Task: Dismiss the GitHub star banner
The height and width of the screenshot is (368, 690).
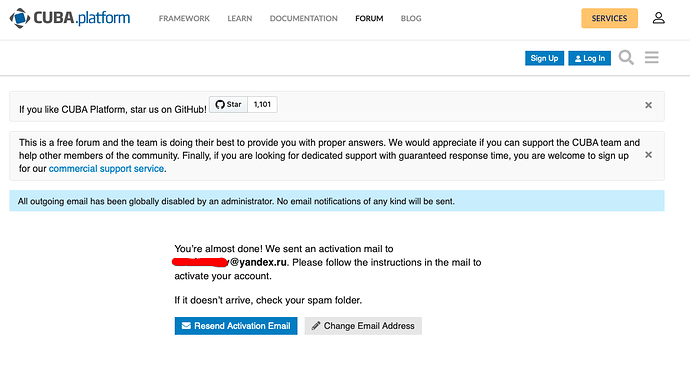Action: pyautogui.click(x=648, y=105)
